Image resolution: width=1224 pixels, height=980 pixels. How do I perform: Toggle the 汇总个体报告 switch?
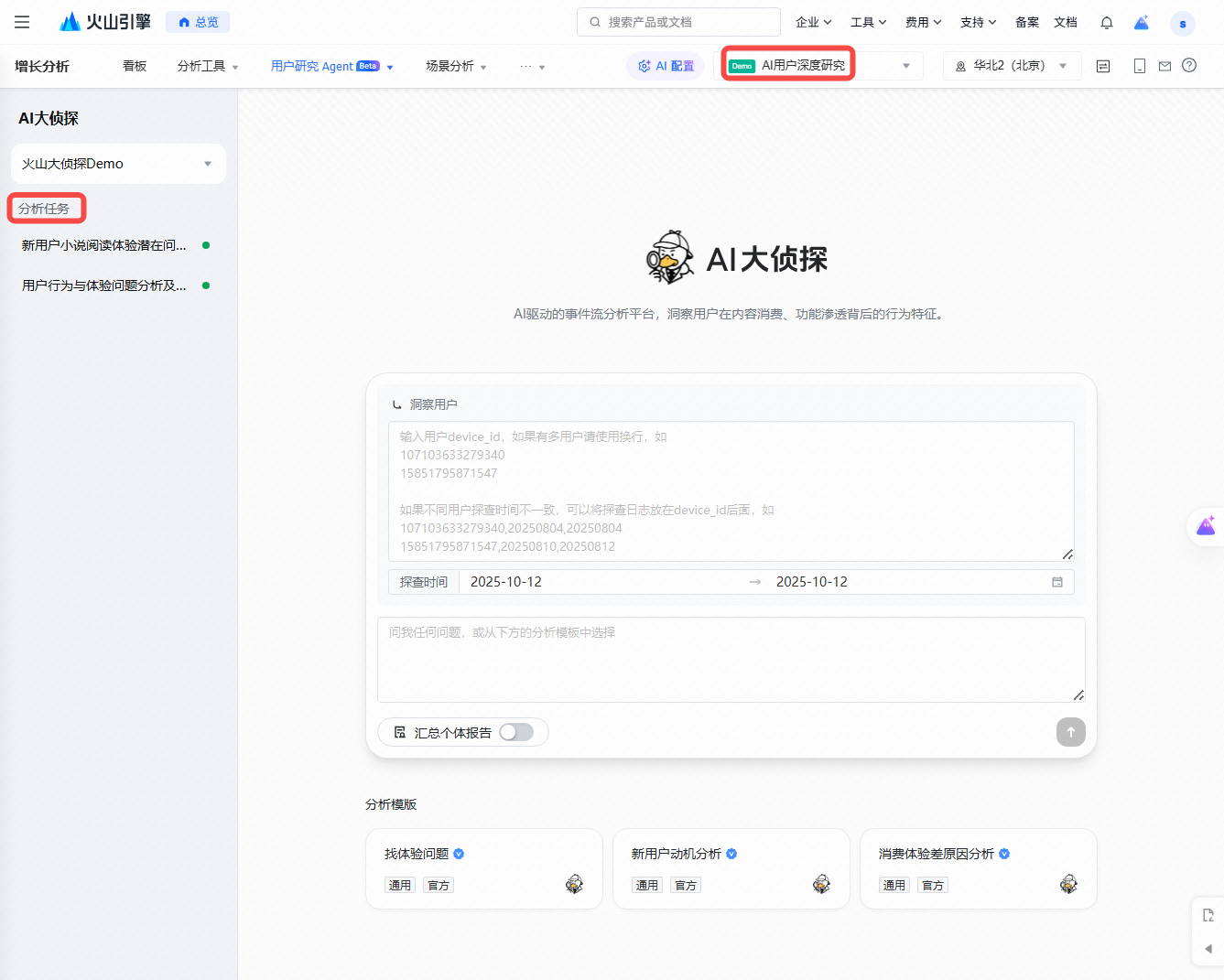coord(516,732)
